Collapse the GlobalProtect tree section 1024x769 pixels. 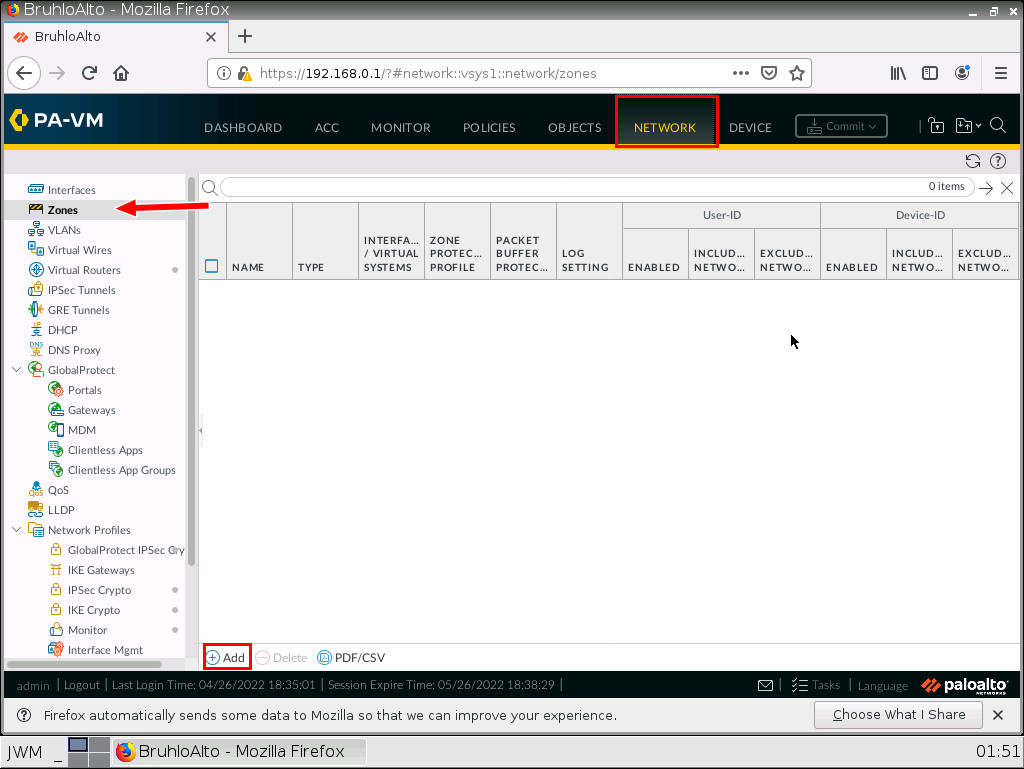(16, 369)
